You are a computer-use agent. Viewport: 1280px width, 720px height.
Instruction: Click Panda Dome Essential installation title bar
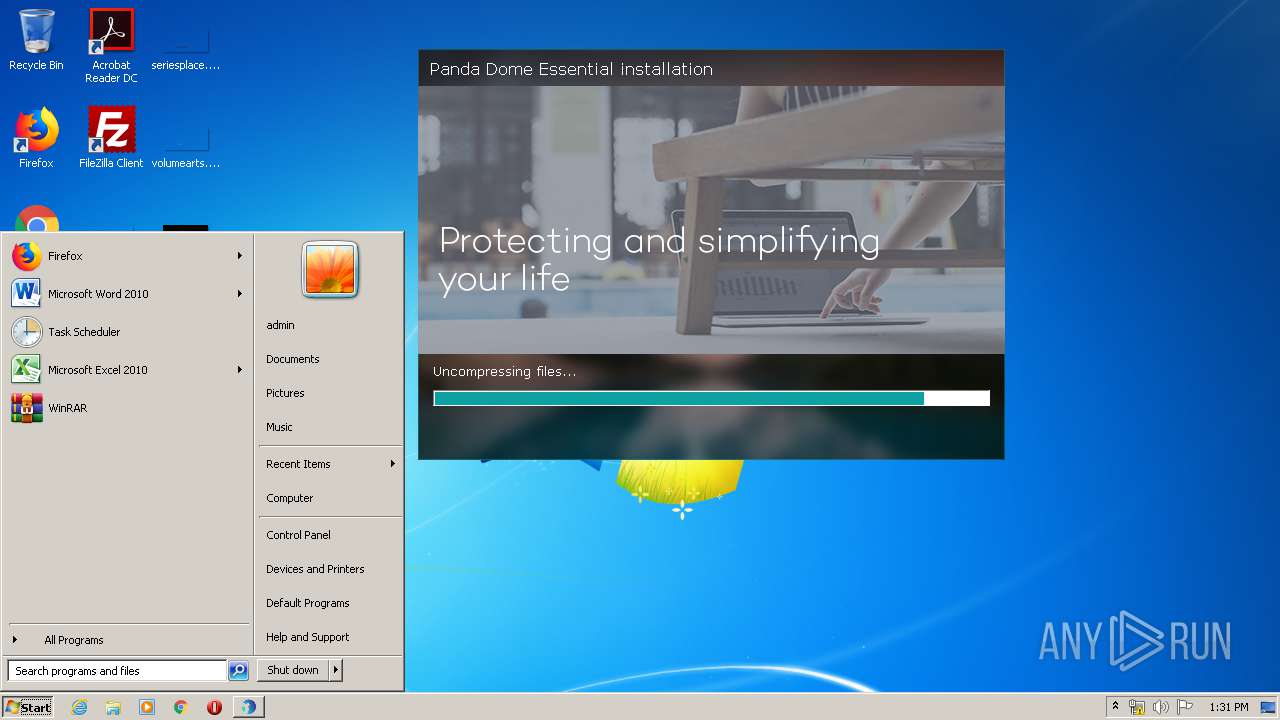pyautogui.click(x=711, y=69)
